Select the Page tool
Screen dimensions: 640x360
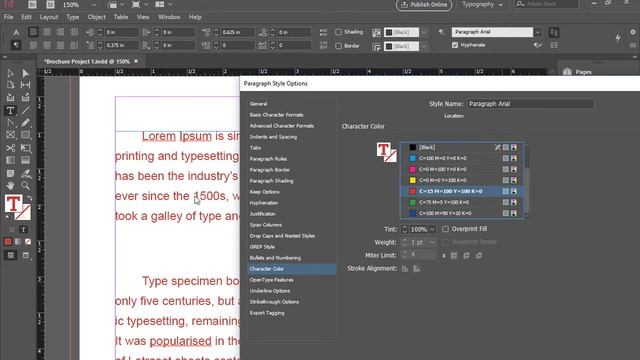10,85
